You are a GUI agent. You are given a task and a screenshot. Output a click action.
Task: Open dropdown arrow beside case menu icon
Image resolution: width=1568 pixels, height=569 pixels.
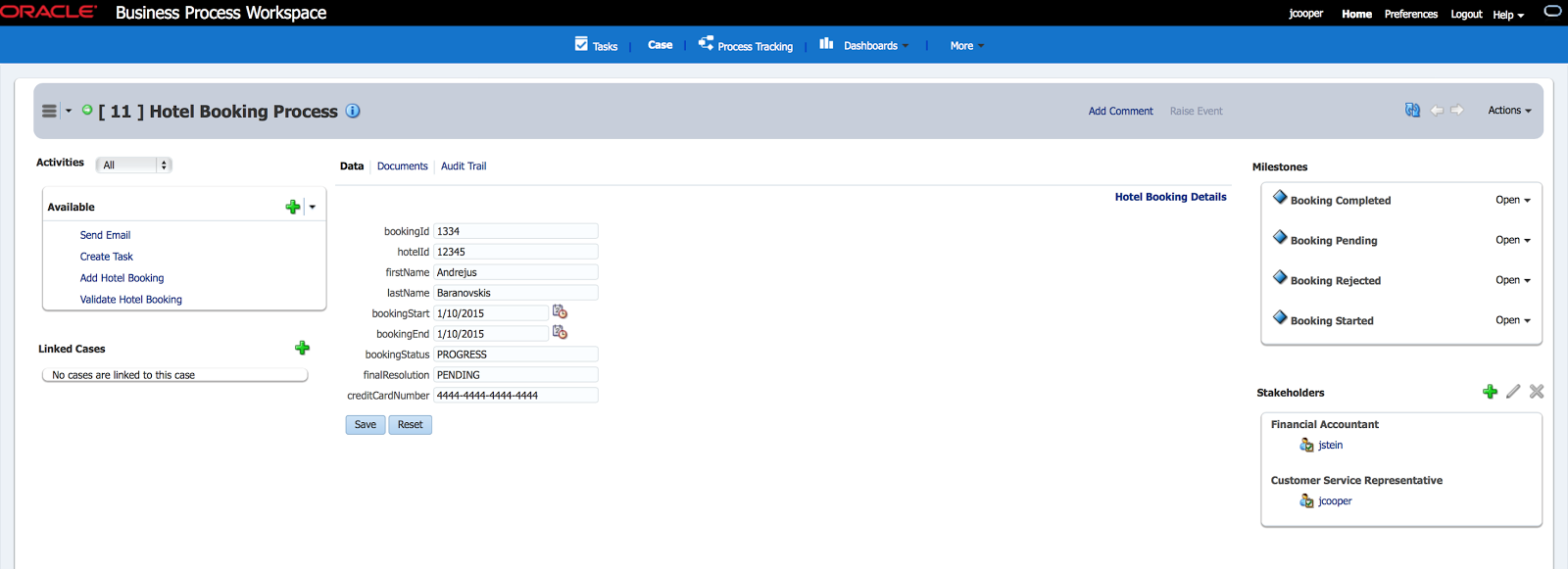click(69, 111)
